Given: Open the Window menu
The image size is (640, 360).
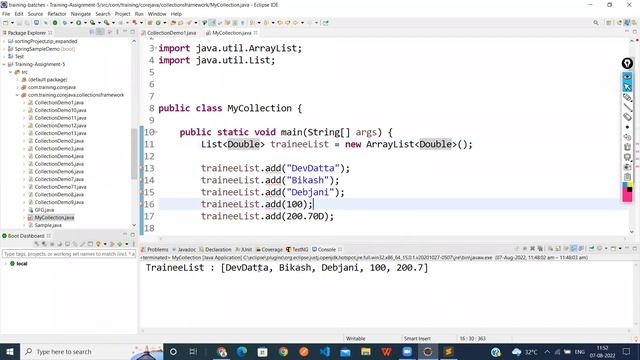Looking at the screenshot, I should tap(157, 14).
